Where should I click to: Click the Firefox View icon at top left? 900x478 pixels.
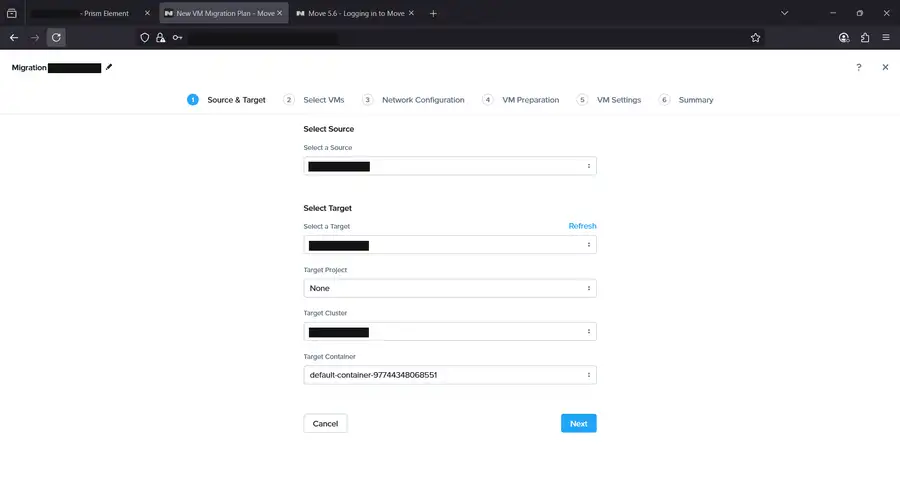(11, 13)
